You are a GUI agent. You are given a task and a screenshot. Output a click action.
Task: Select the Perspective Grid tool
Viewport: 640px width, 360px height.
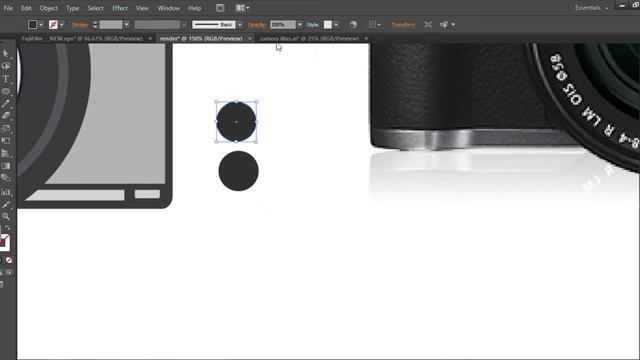6,153
